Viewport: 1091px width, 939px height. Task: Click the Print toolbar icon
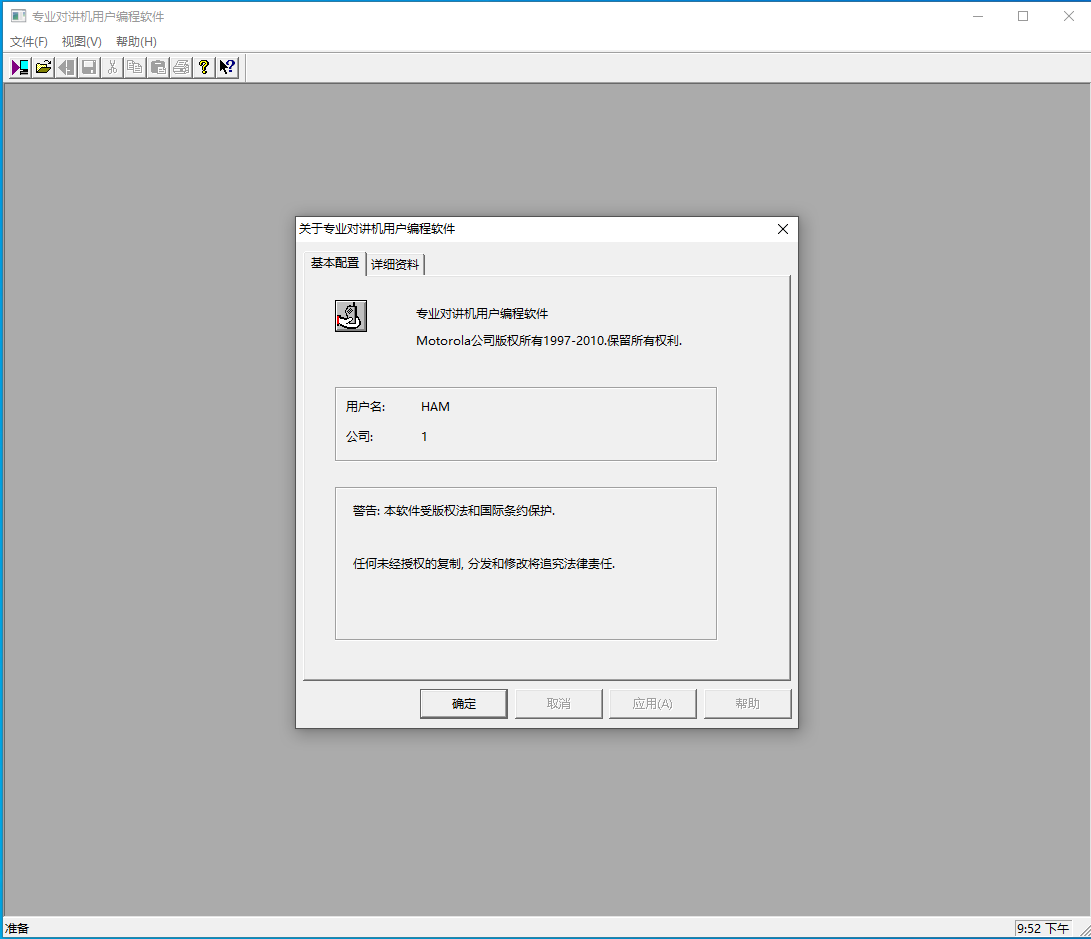click(x=181, y=67)
